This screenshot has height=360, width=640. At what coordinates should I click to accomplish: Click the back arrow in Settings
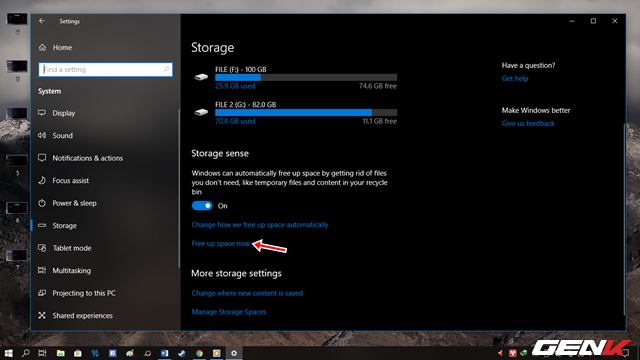(x=42, y=21)
